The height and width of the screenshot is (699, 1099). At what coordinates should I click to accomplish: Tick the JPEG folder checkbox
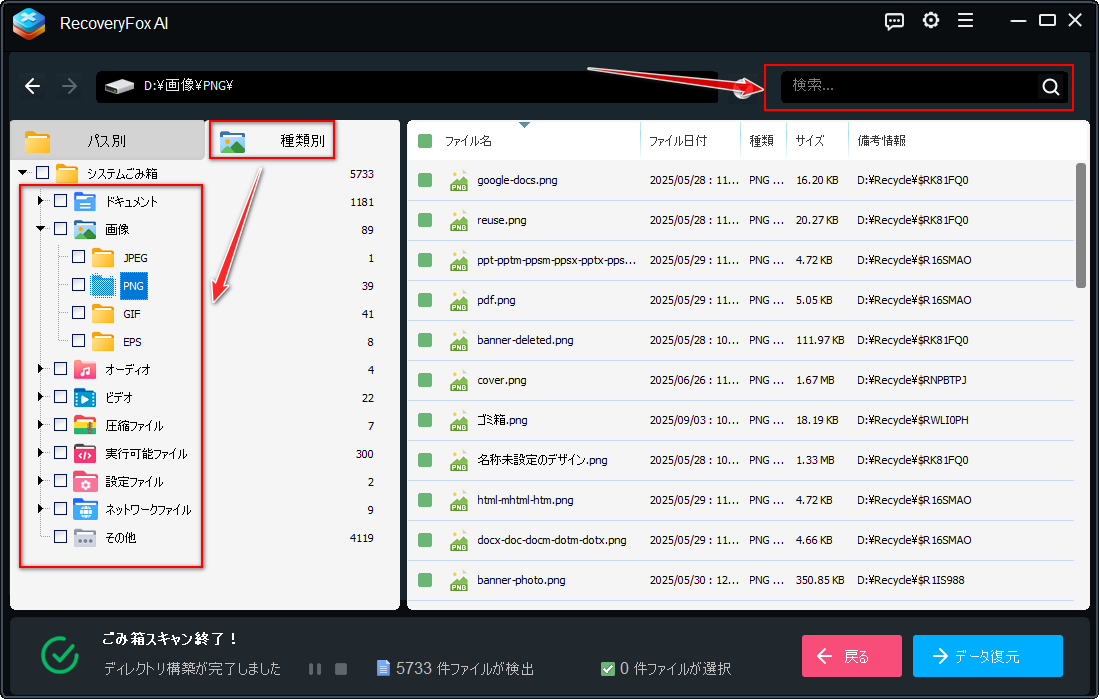tap(79, 258)
